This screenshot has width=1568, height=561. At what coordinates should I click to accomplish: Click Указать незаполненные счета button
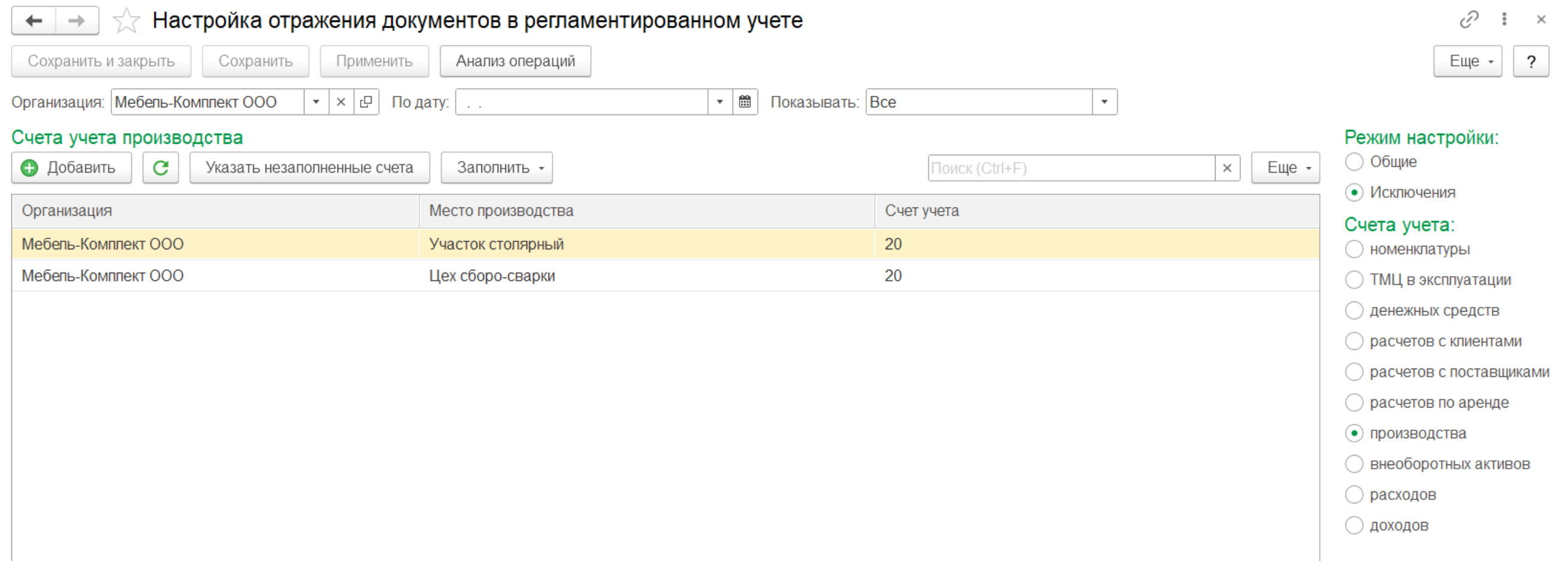309,168
